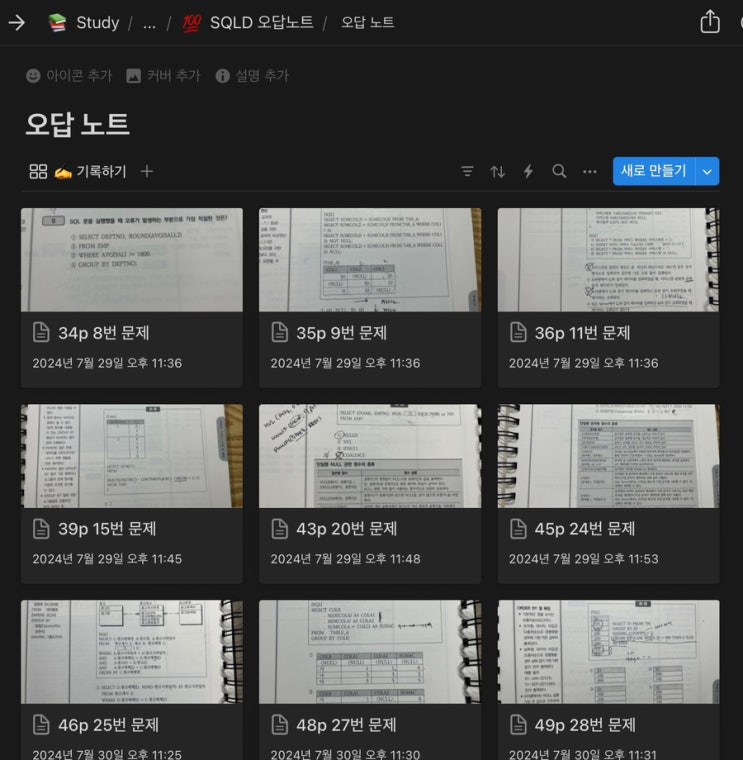Click the 35p 9번 문제 title text

pyautogui.click(x=342, y=333)
